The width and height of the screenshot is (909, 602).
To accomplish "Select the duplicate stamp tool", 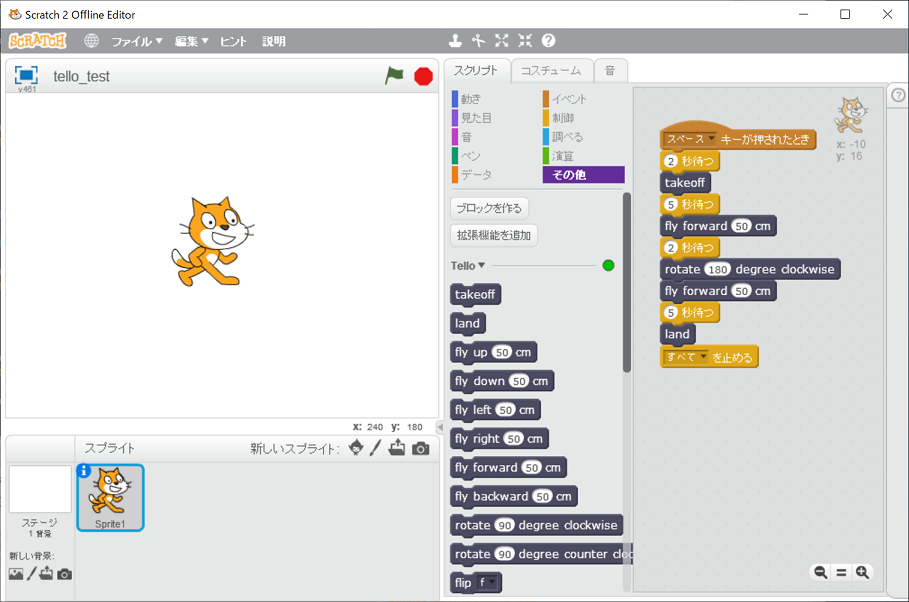I will pyautogui.click(x=455, y=41).
